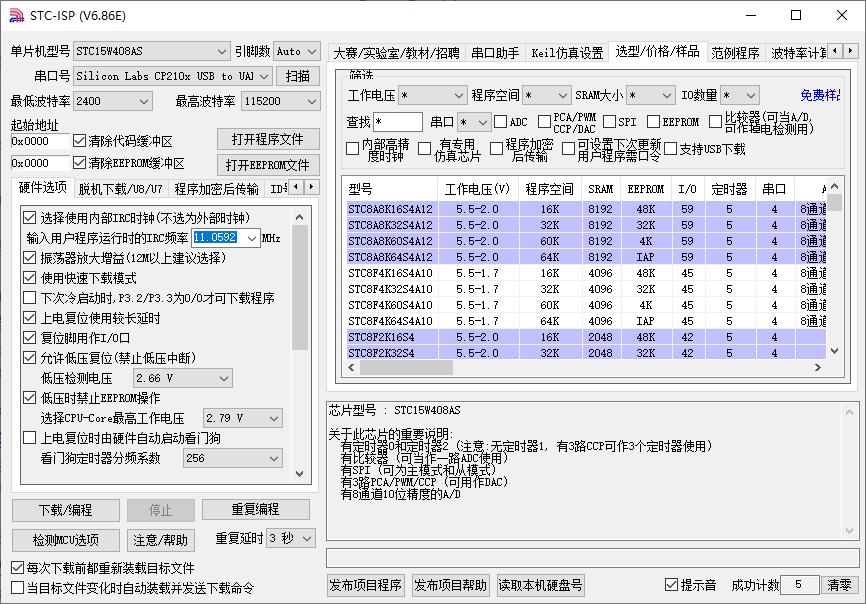
Task: Start download with the 下载/编程 button
Action: click(63, 510)
